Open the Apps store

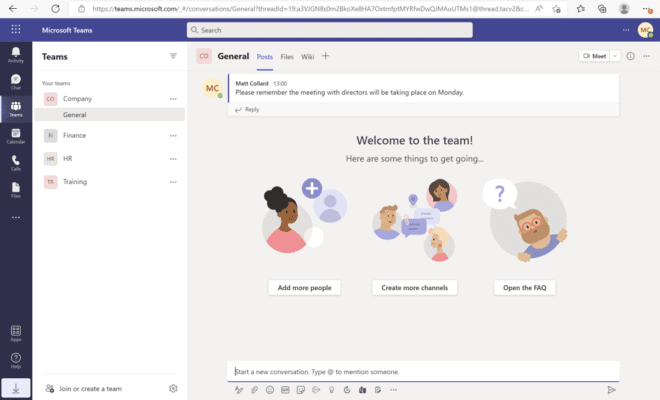coord(16,333)
